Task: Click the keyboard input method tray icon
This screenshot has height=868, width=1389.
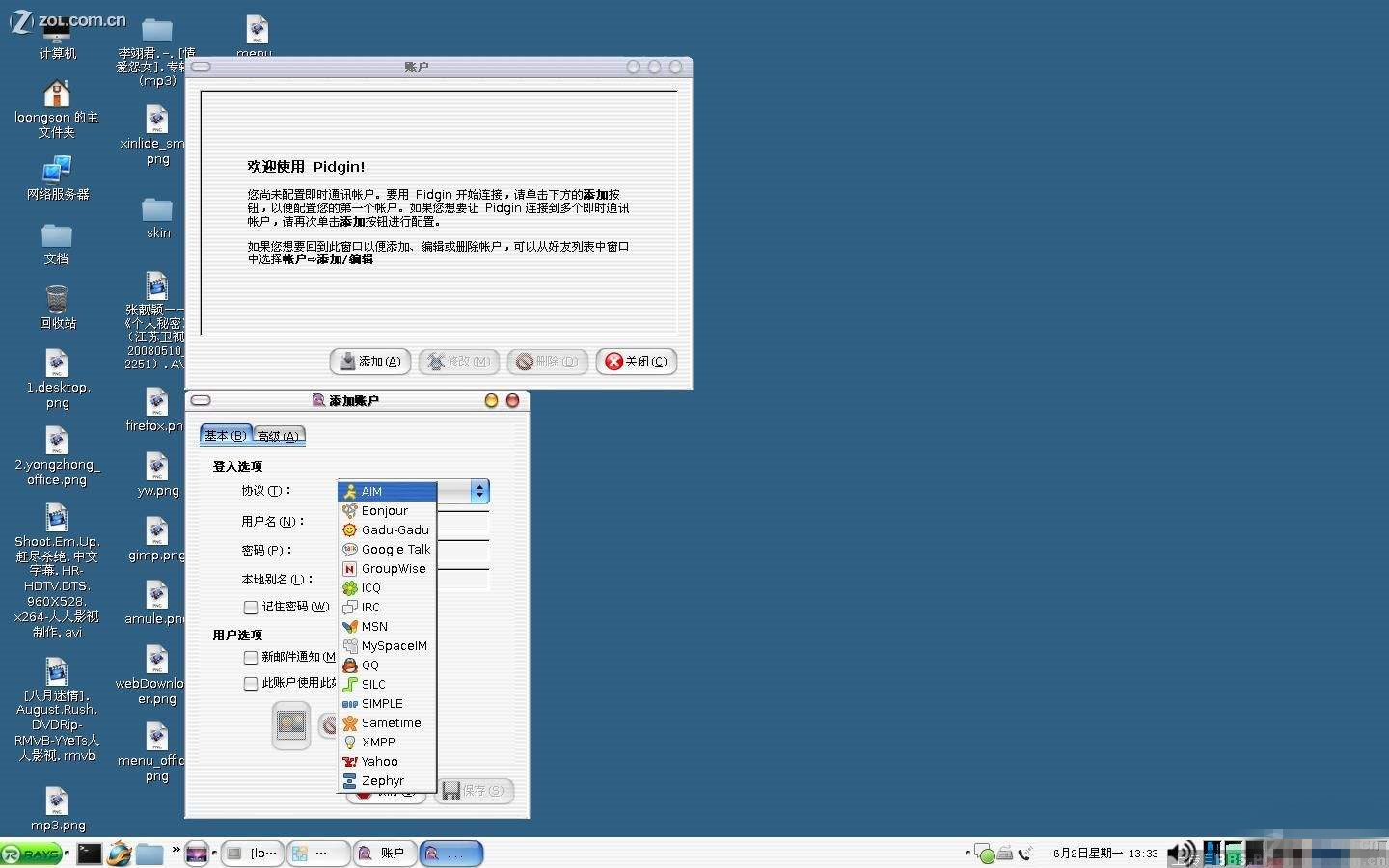Action: [x=1005, y=854]
